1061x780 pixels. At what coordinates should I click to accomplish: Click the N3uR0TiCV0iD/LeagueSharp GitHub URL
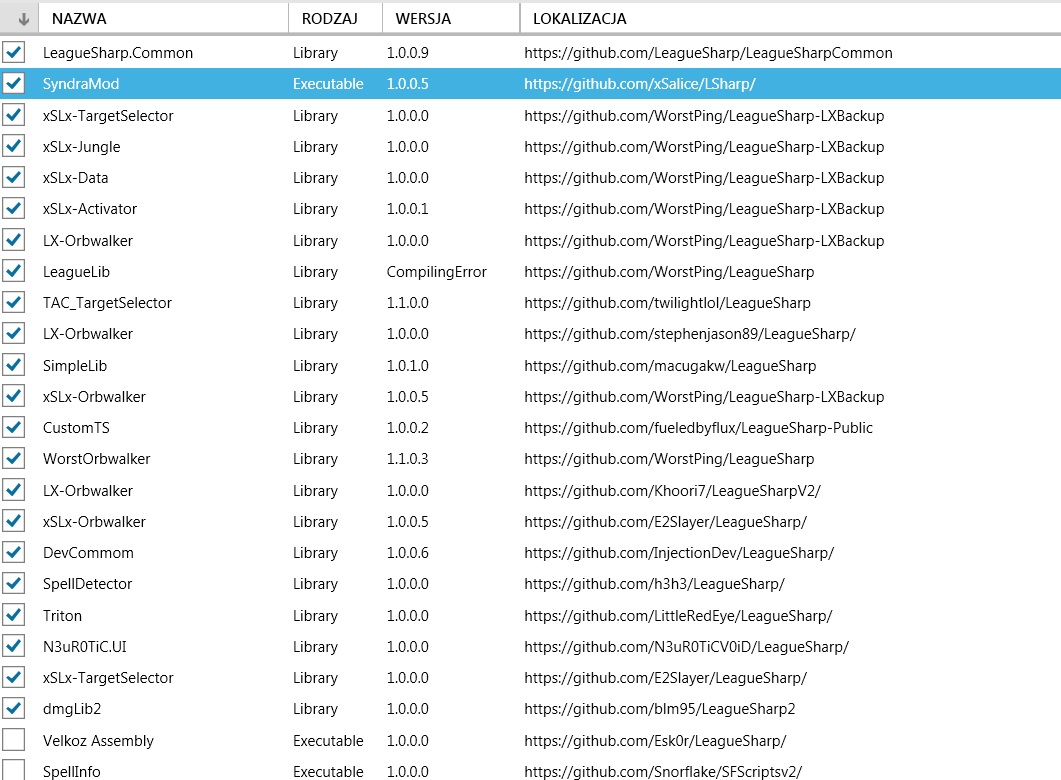[686, 647]
